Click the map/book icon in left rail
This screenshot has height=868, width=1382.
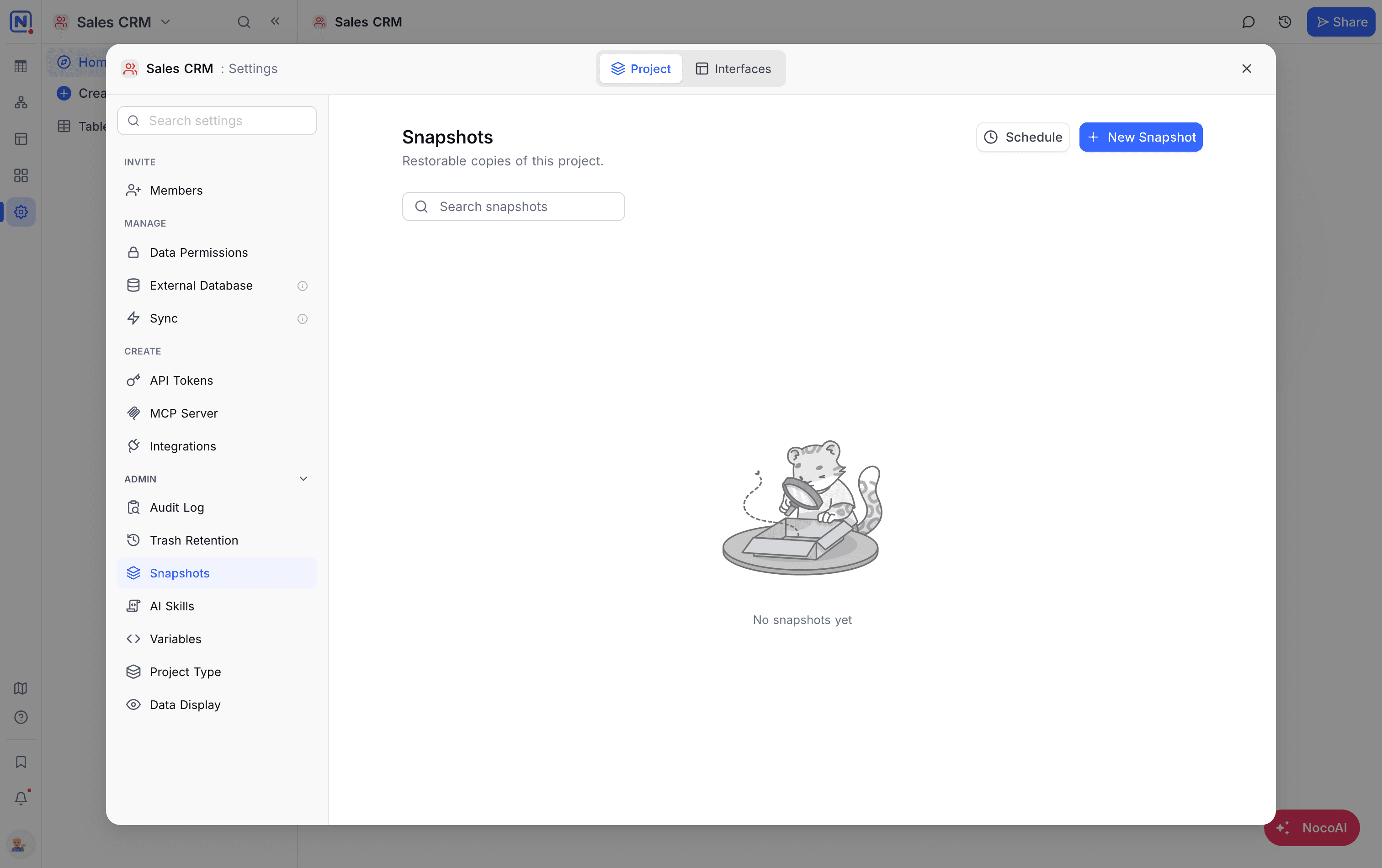pos(21,688)
